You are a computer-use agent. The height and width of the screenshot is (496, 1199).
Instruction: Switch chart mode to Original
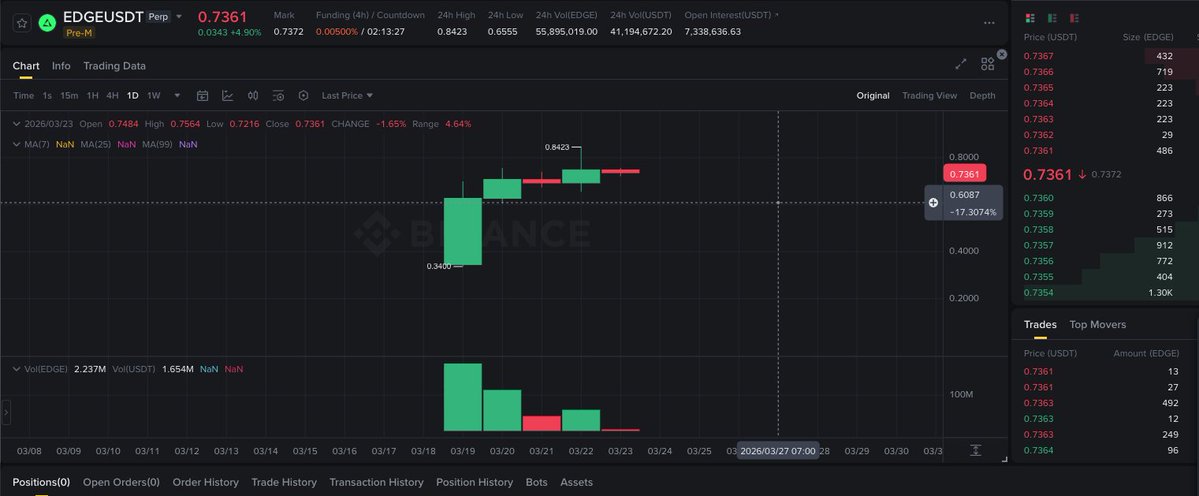pyautogui.click(x=872, y=96)
